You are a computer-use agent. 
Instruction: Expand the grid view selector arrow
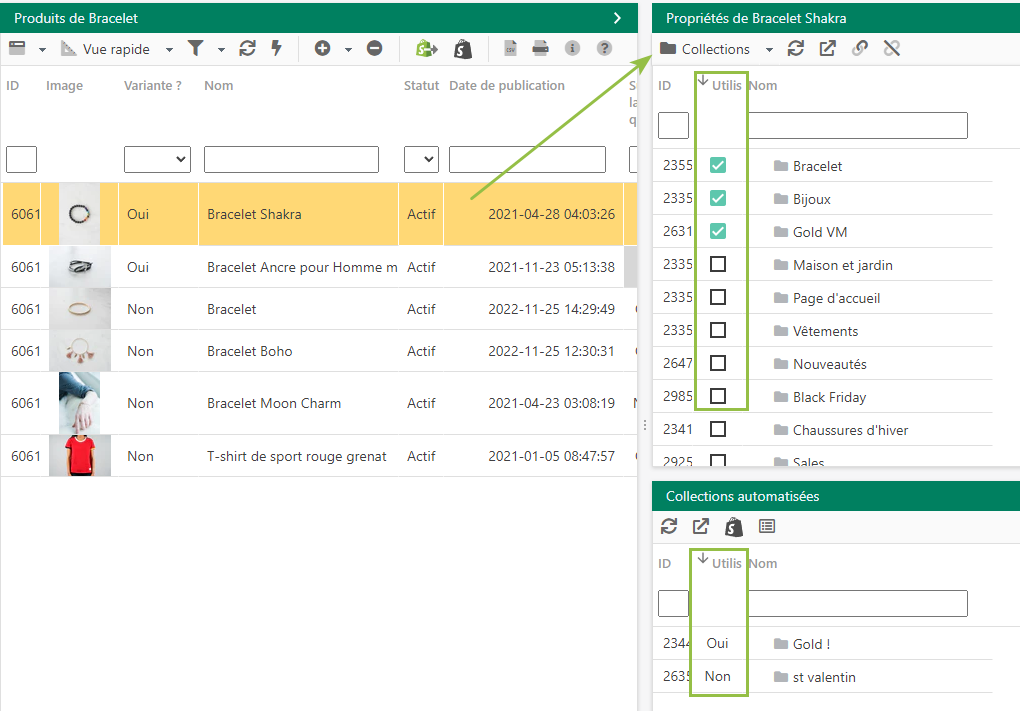(42, 49)
